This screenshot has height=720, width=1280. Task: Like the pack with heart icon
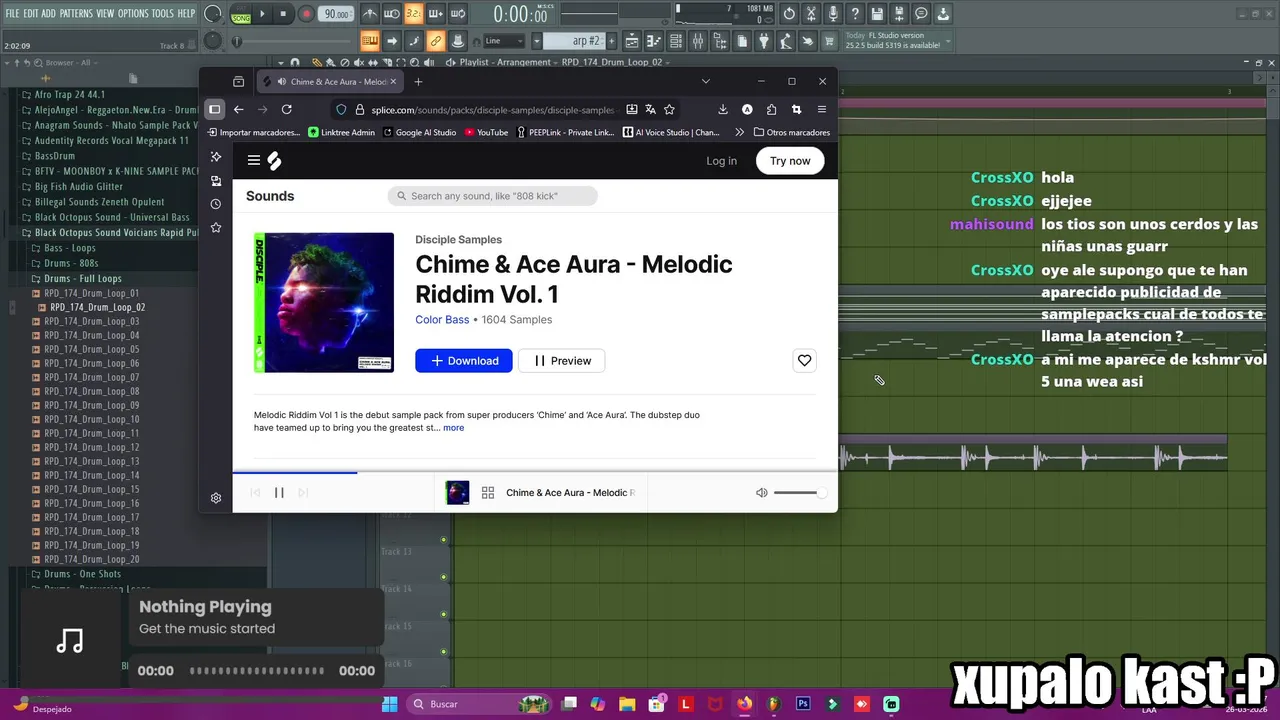coord(804,360)
